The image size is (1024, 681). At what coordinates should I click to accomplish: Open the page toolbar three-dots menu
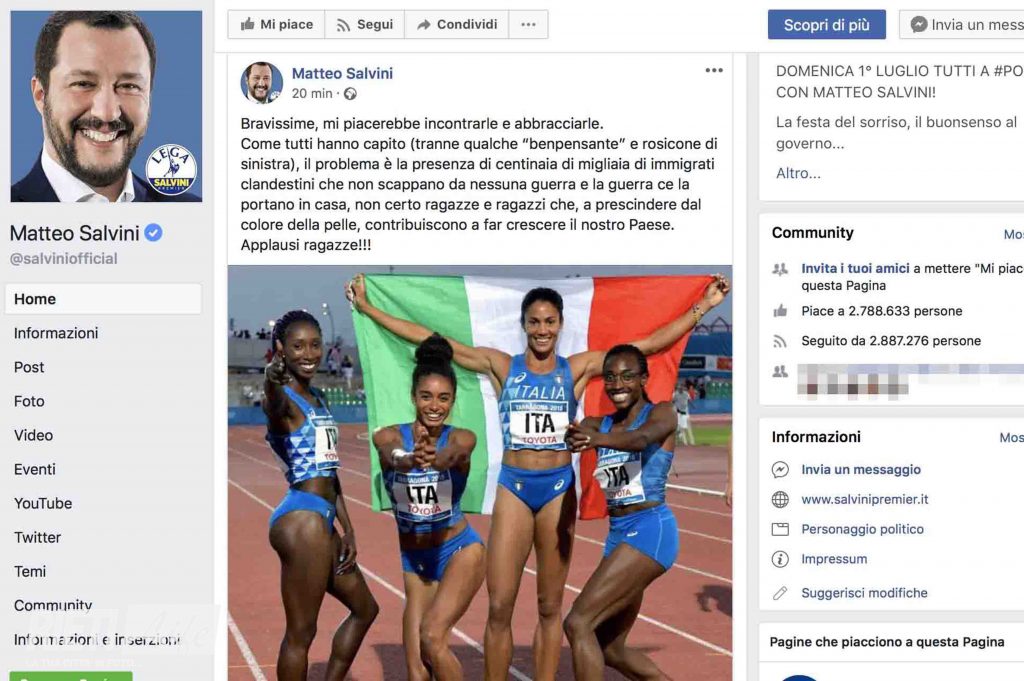click(528, 25)
